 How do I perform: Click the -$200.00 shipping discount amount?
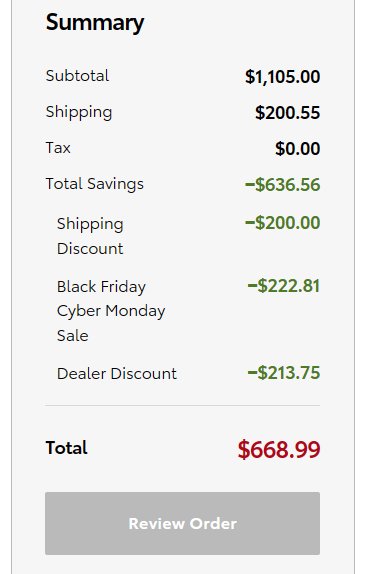tap(283, 223)
